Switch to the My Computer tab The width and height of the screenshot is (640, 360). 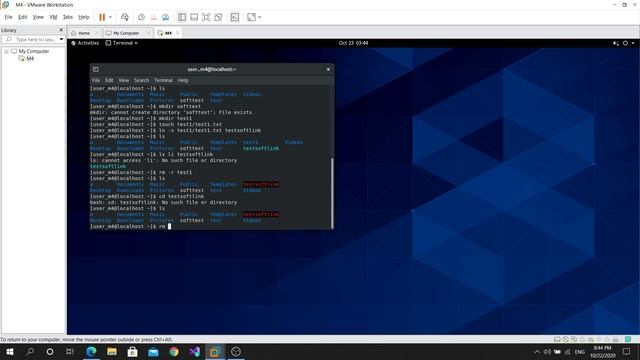pos(126,33)
